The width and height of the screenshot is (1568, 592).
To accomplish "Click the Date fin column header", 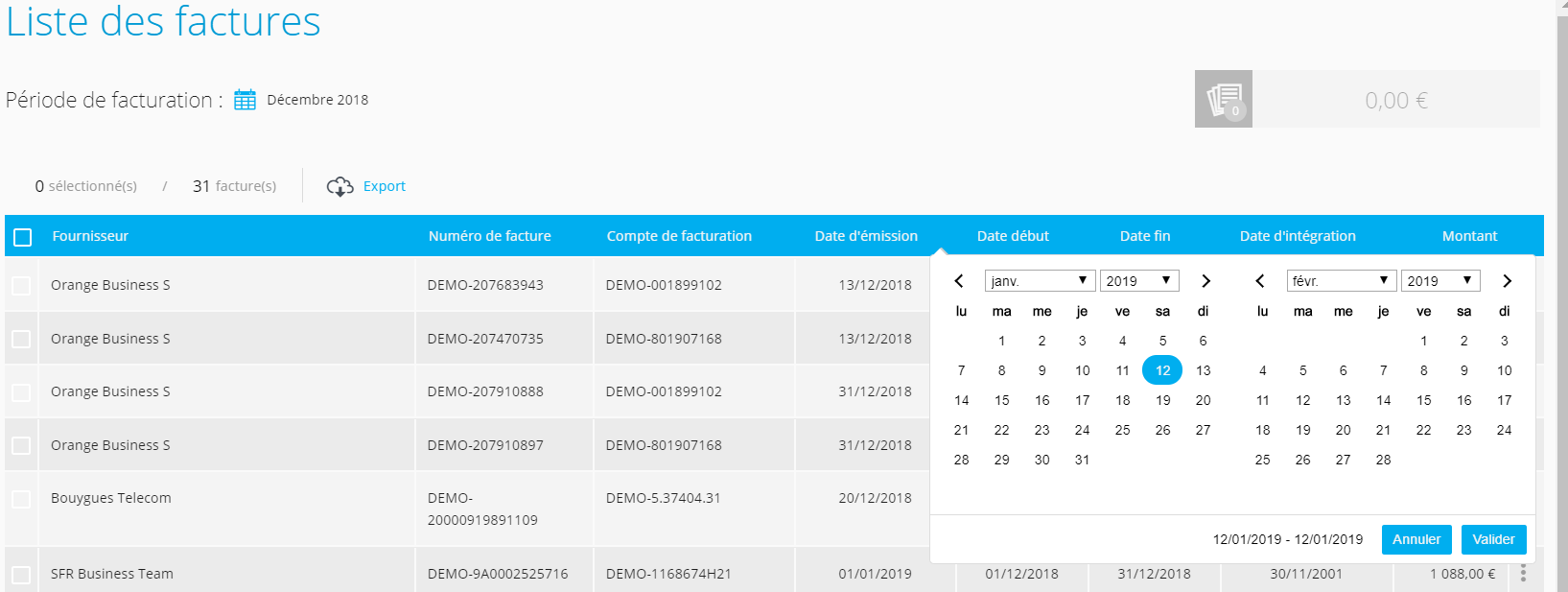I will pyautogui.click(x=1145, y=236).
